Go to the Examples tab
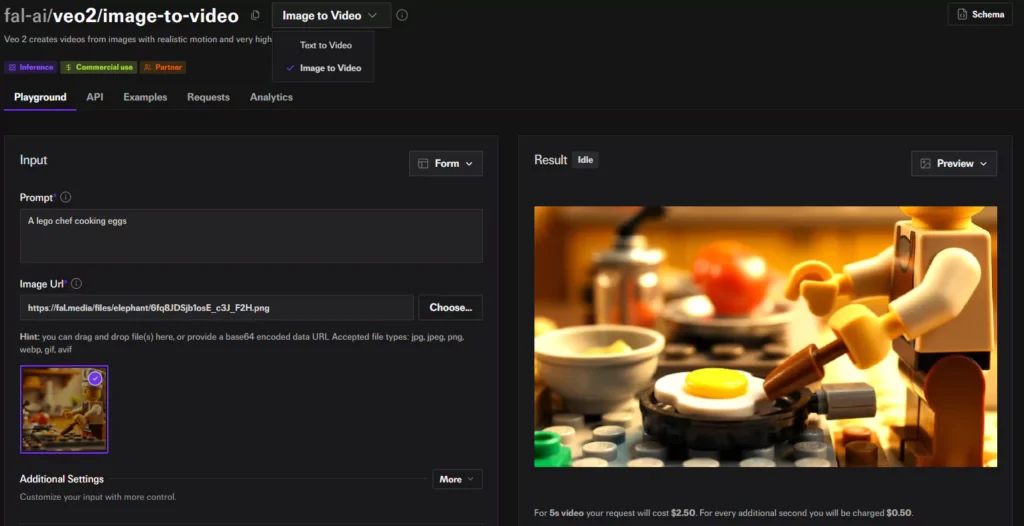The width and height of the screenshot is (1024, 526). pyautogui.click(x=145, y=97)
